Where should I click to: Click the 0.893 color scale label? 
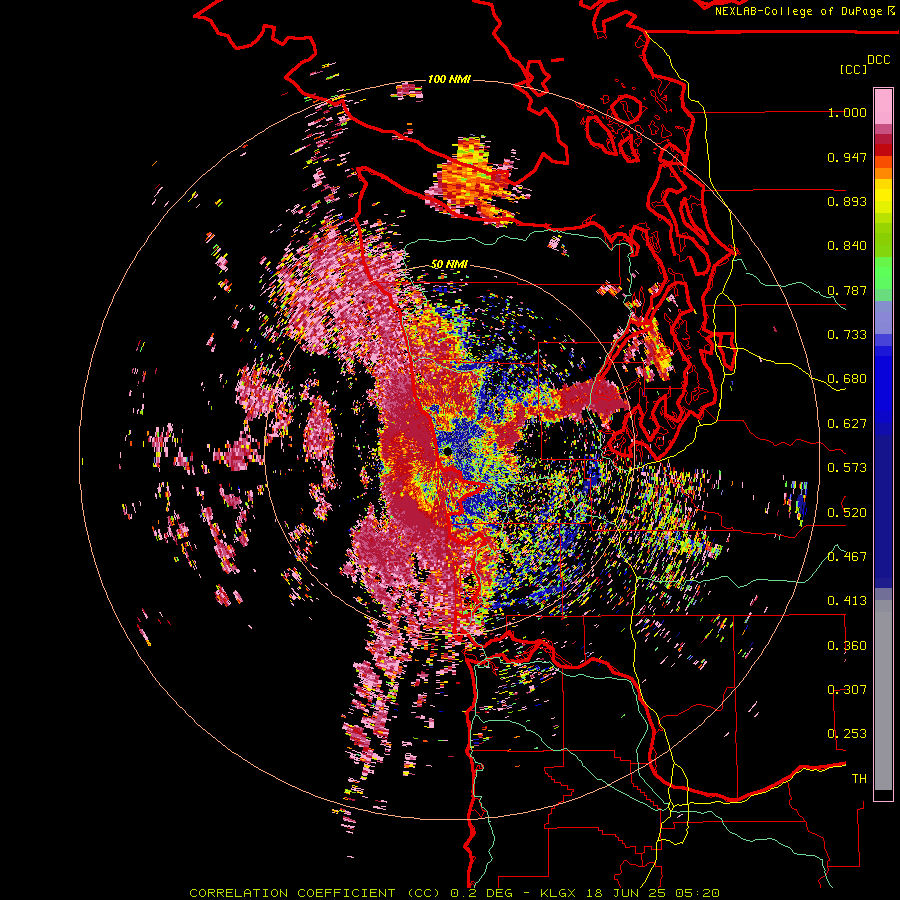[847, 201]
